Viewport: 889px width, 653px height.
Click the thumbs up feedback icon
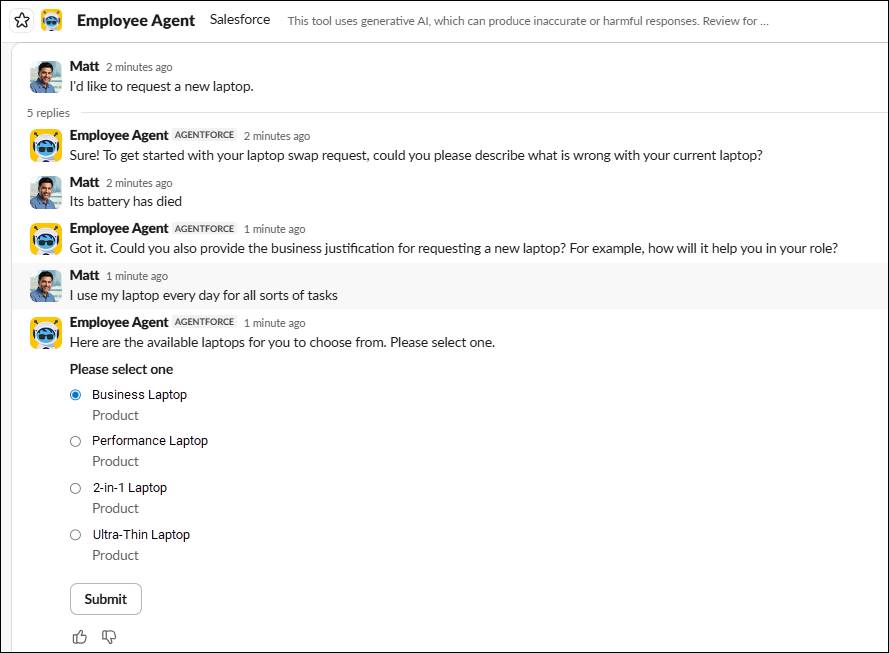click(80, 637)
